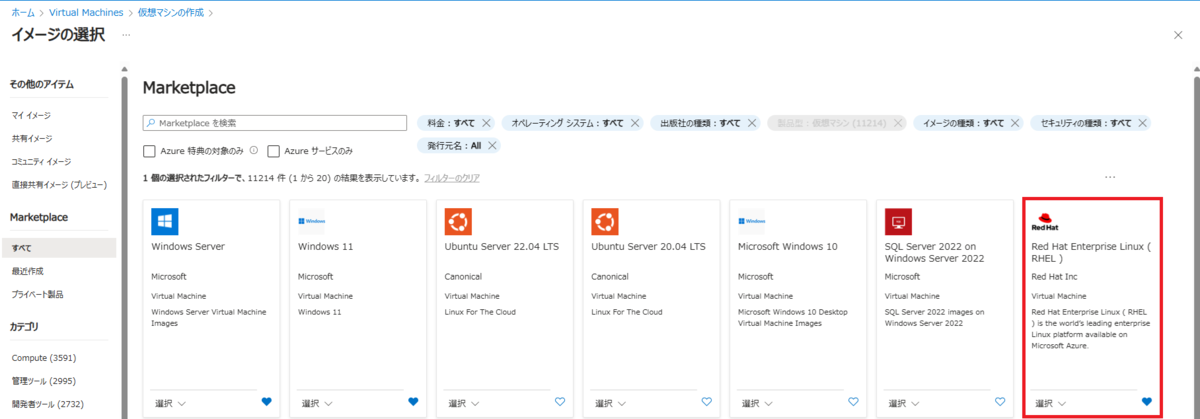Viewport: 1200px width, 419px height.
Task: Expand 選択 dropdown on SQL Server card
Action: (x=904, y=403)
